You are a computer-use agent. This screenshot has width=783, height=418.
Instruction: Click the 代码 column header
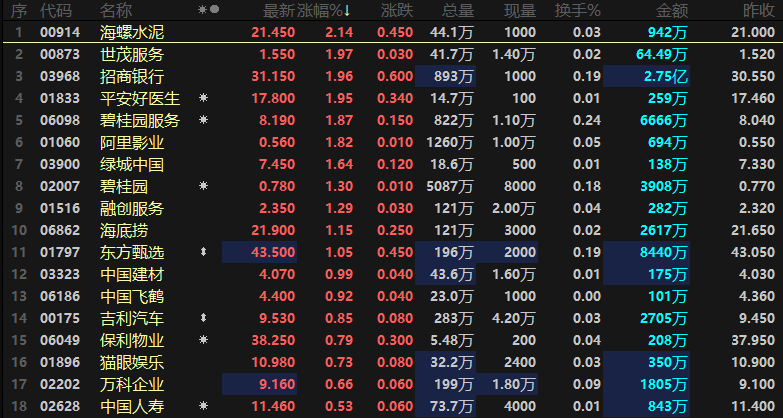coord(56,10)
